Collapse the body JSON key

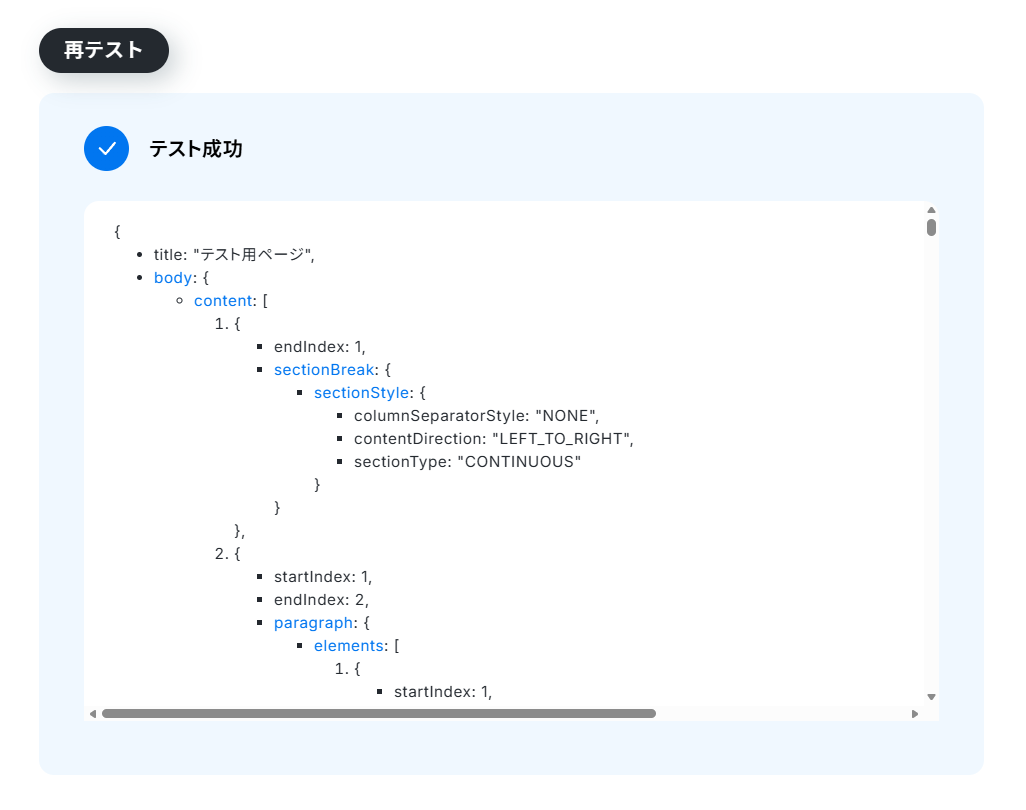click(173, 277)
